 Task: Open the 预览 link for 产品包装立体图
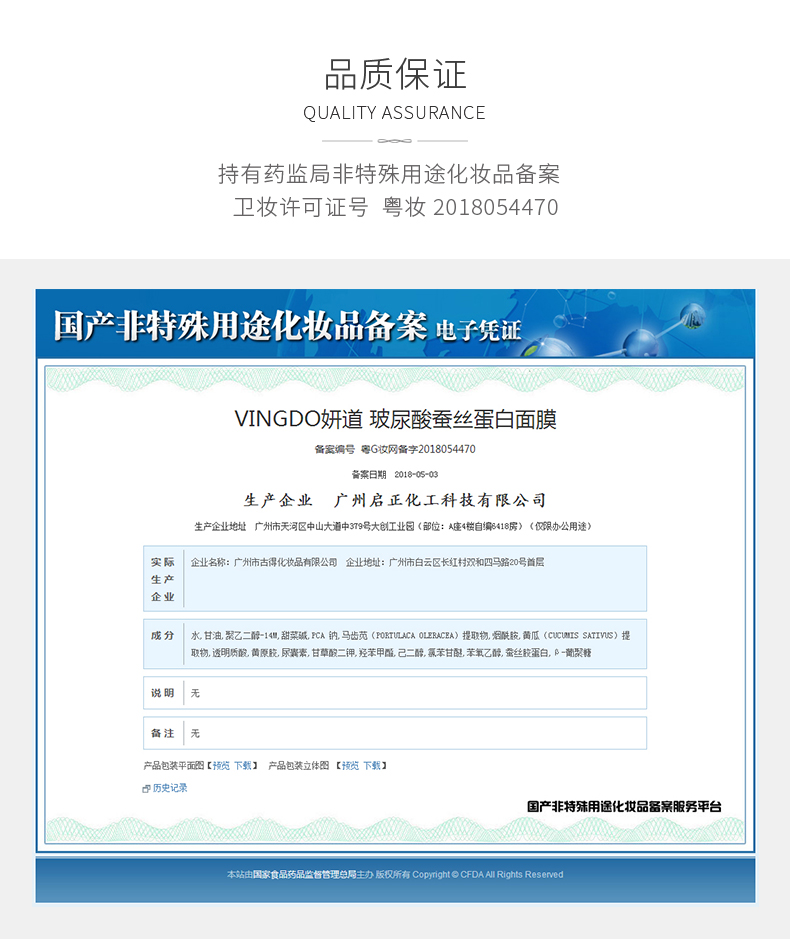tap(350, 765)
